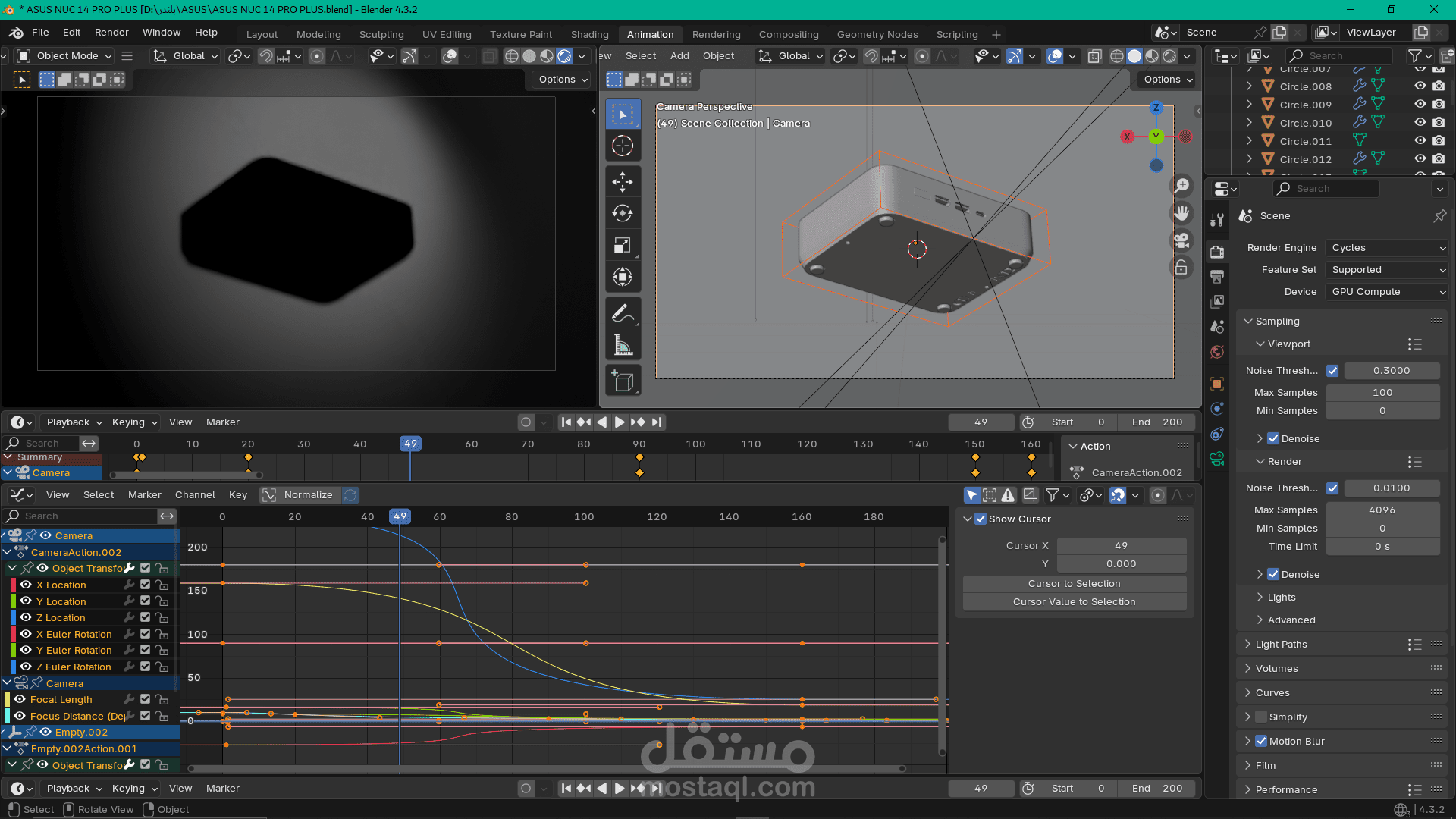Select the Scale tool icon
Viewport: 1456px width, 819px height.
[x=623, y=246]
